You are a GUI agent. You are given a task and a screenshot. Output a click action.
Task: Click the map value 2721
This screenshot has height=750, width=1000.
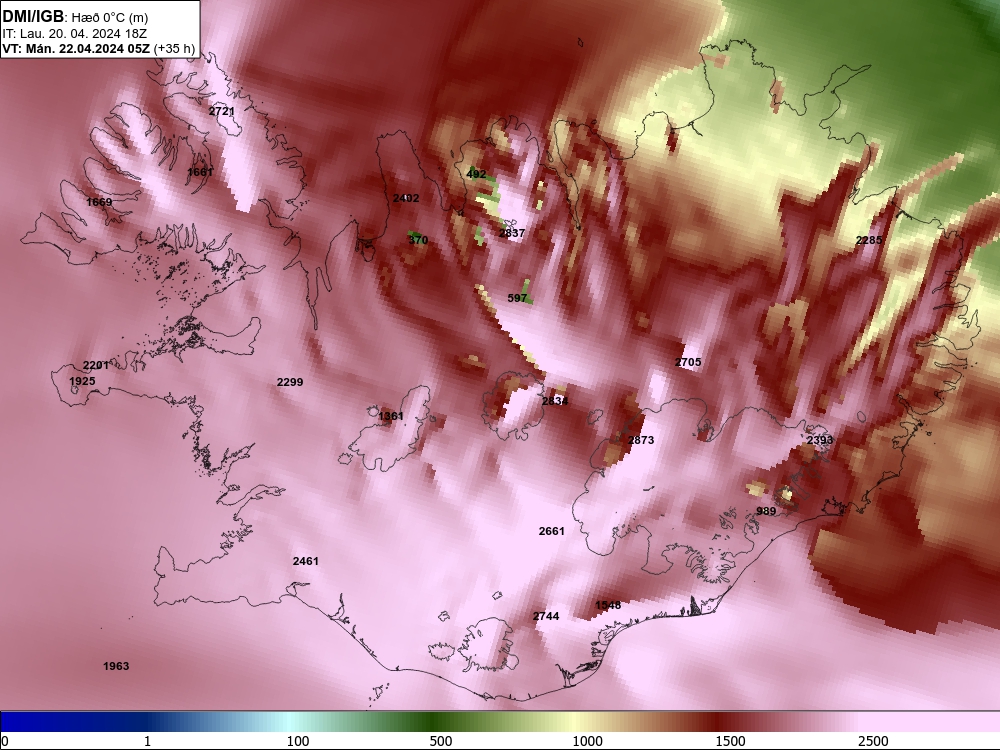coord(222,111)
